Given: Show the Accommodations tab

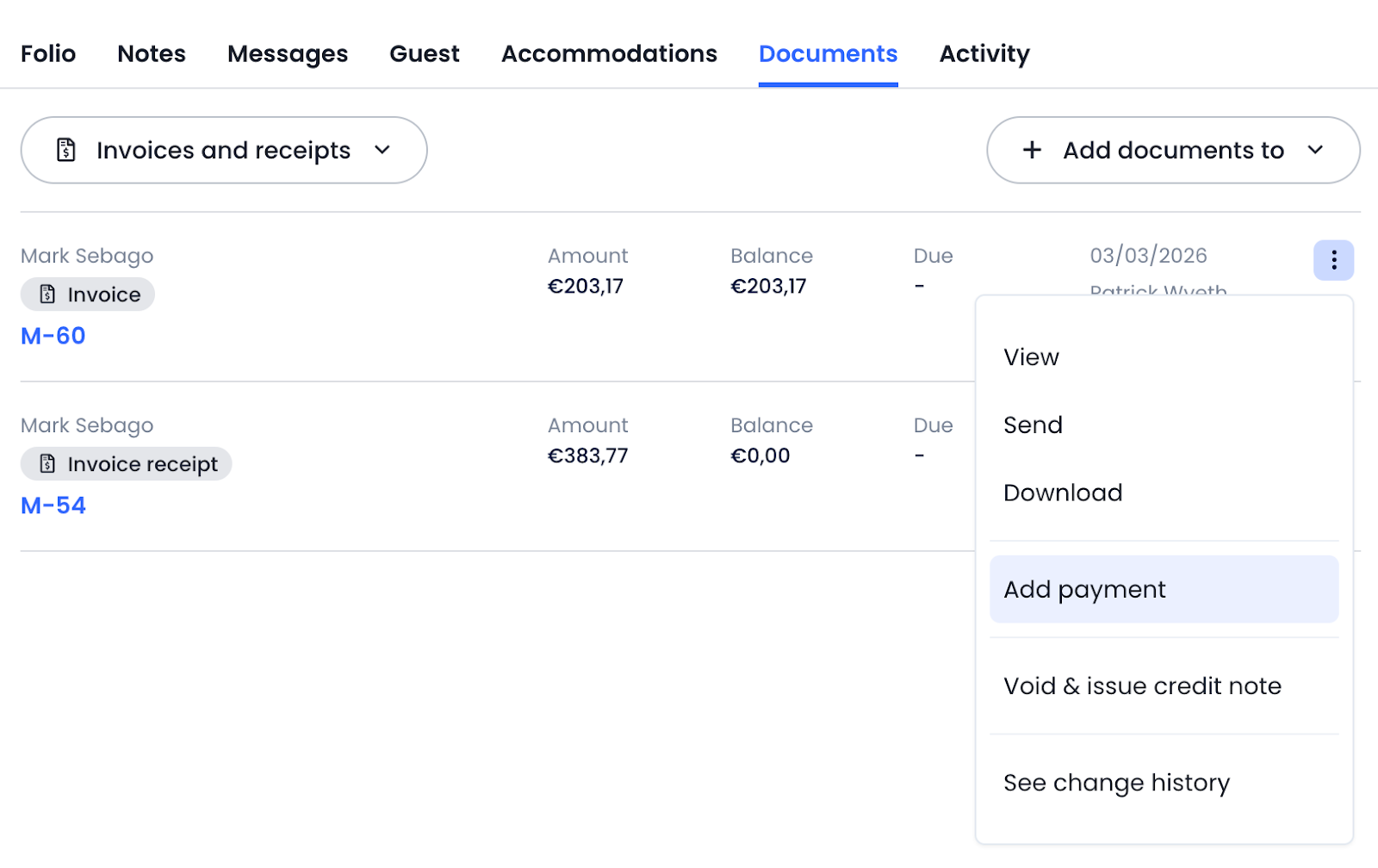Looking at the screenshot, I should 609,53.
